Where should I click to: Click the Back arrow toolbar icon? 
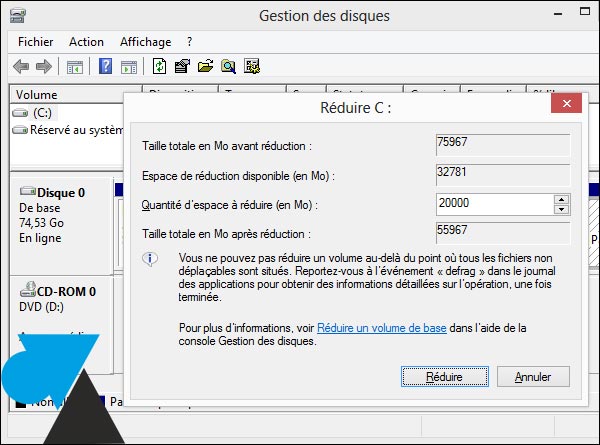coord(21,67)
